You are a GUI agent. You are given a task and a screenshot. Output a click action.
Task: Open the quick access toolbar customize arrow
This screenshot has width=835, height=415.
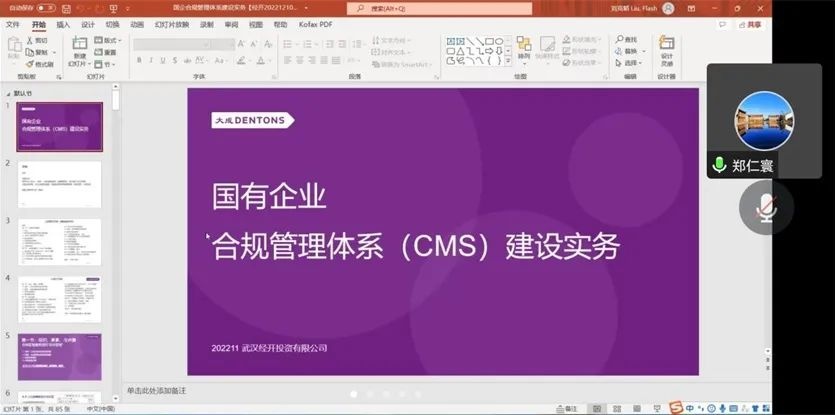(x=128, y=9)
